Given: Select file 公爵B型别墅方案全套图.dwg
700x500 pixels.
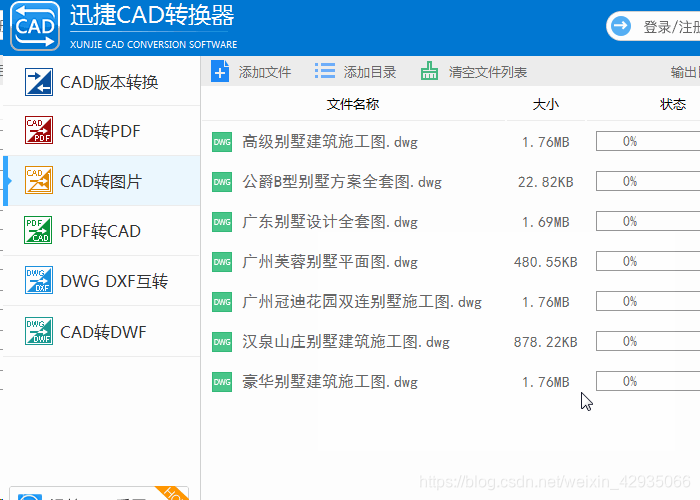Looking at the screenshot, I should tap(342, 182).
